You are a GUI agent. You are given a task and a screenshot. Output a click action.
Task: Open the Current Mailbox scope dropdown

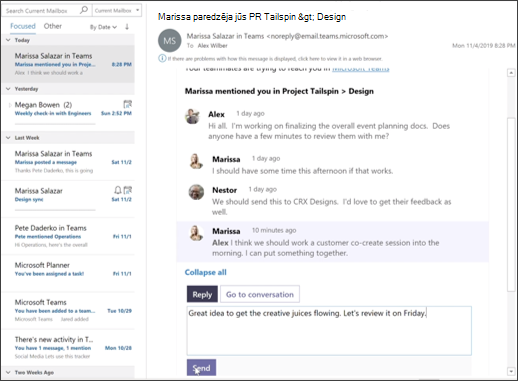(x=117, y=10)
